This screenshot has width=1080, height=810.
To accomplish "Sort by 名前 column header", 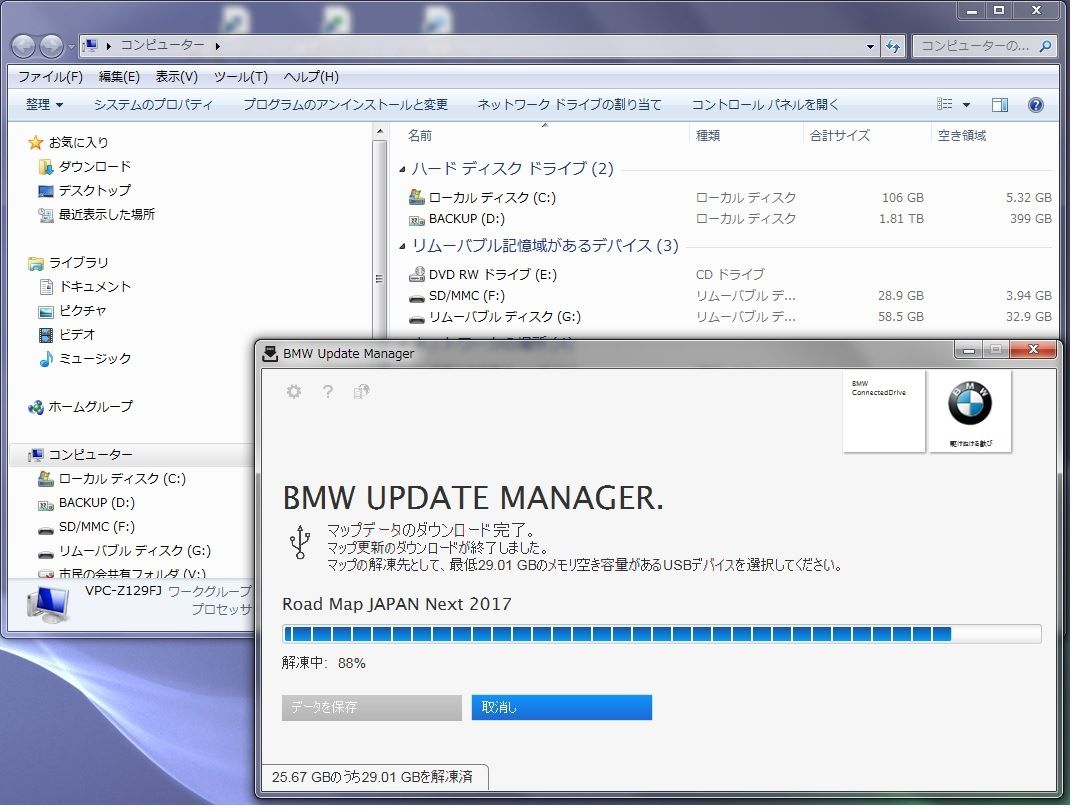I will 422,136.
